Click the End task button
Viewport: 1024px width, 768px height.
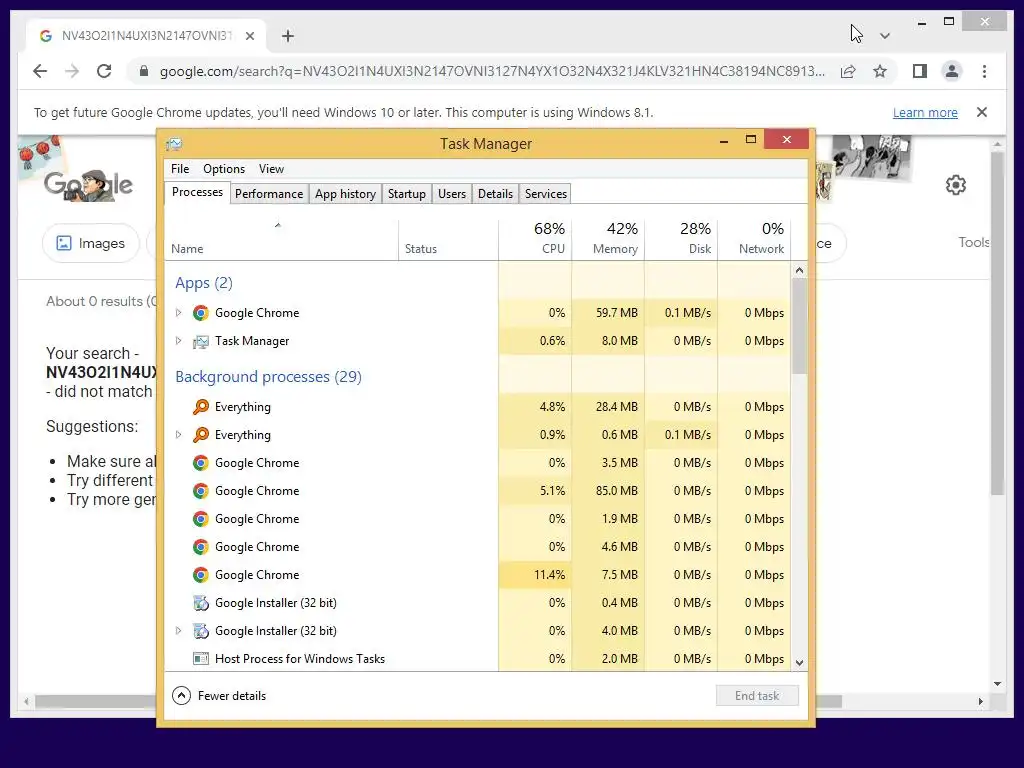tap(757, 696)
